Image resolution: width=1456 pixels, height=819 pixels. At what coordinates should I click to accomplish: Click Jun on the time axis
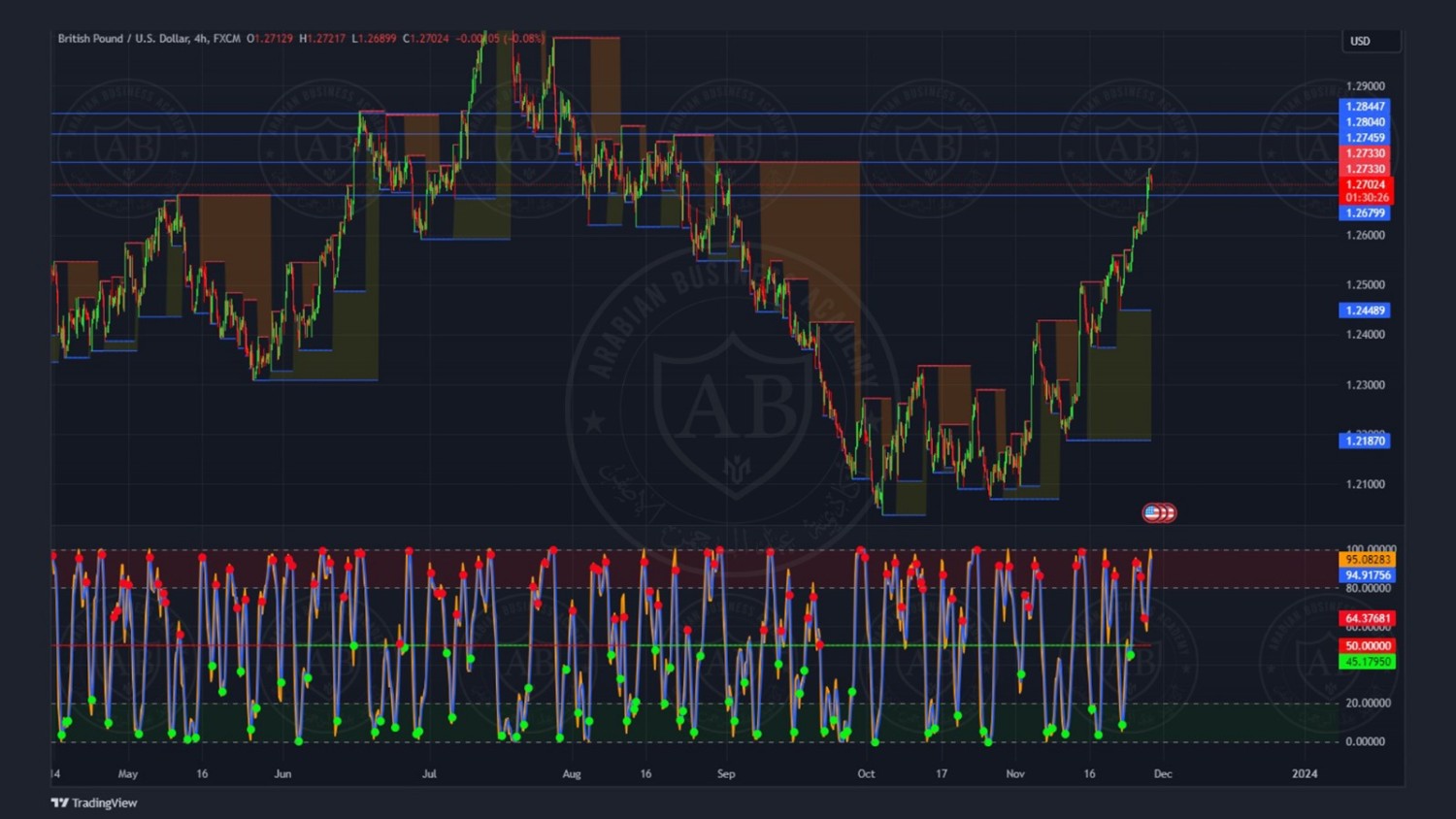coord(282,774)
